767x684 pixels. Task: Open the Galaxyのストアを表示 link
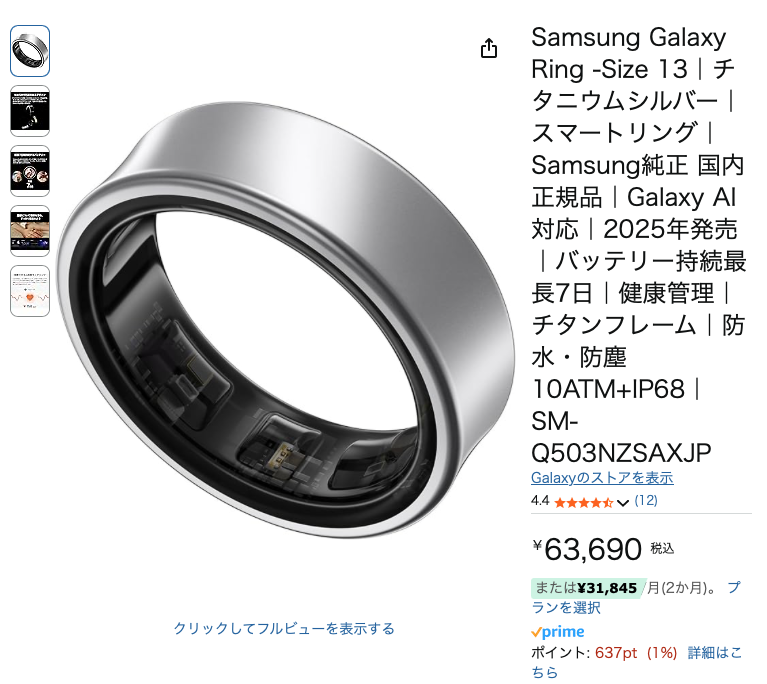point(601,478)
